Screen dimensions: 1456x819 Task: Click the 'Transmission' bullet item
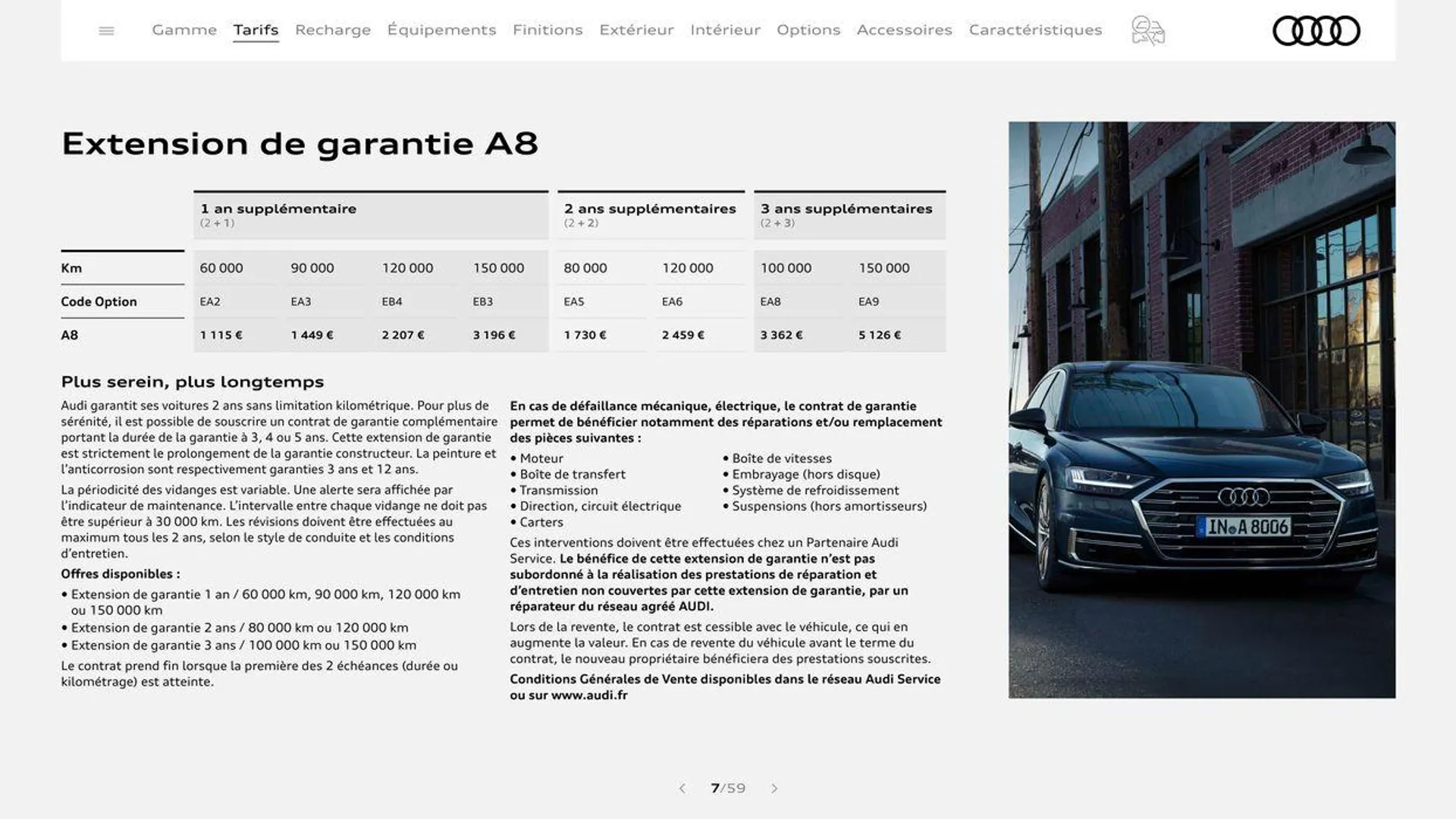point(554,490)
